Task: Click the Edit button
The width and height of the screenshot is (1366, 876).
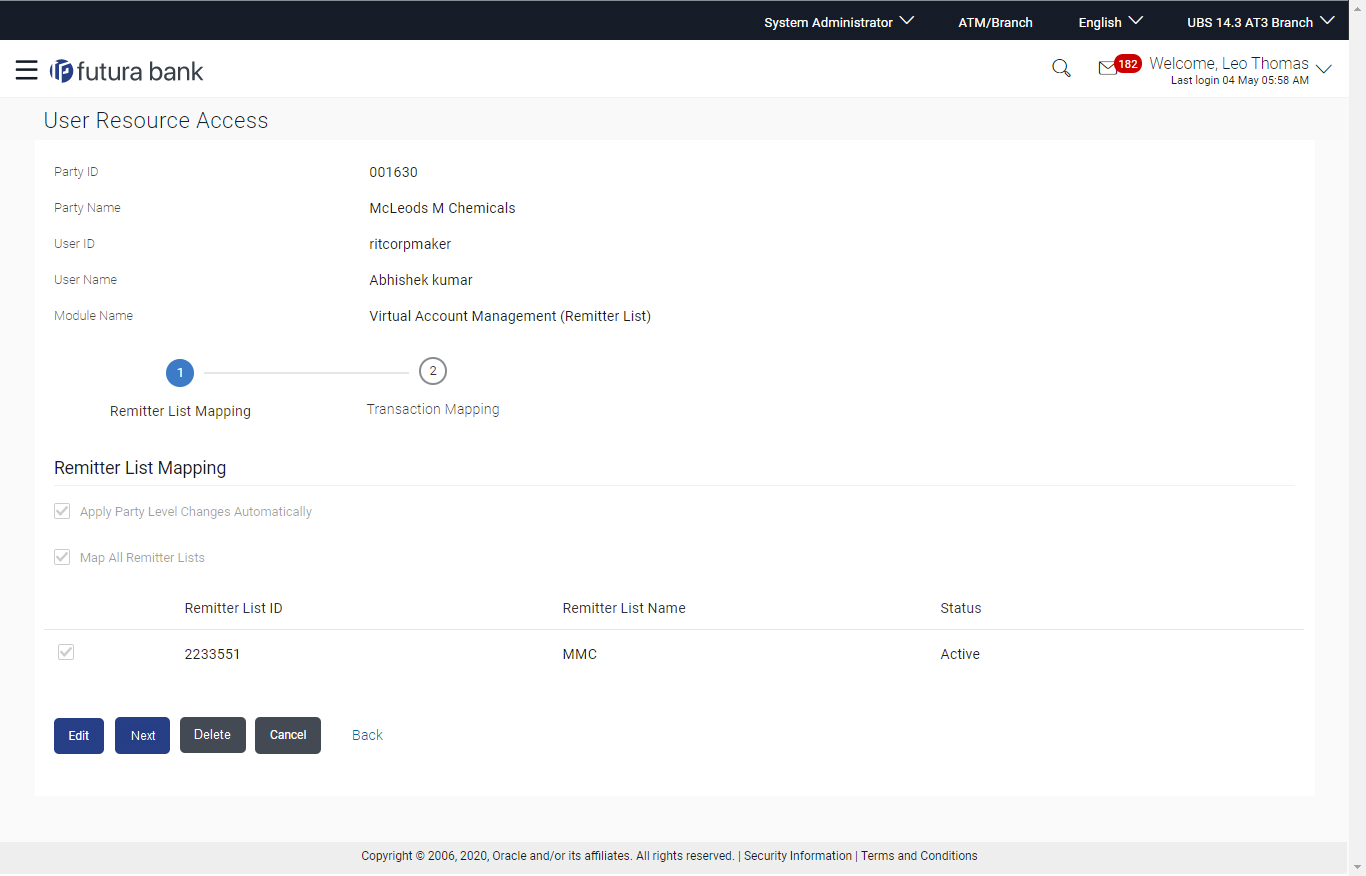Action: pyautogui.click(x=79, y=735)
